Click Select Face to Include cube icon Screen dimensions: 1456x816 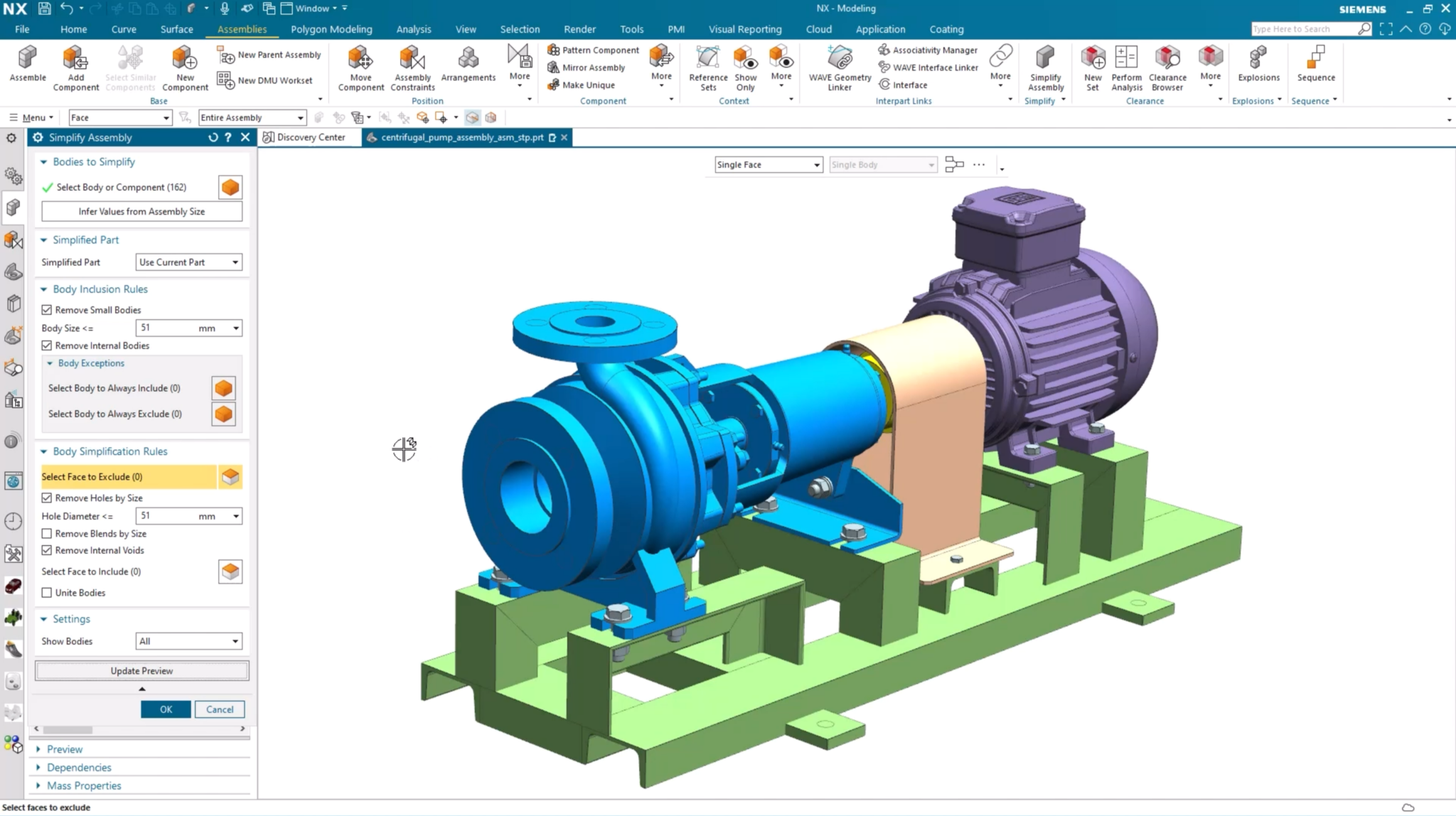230,571
